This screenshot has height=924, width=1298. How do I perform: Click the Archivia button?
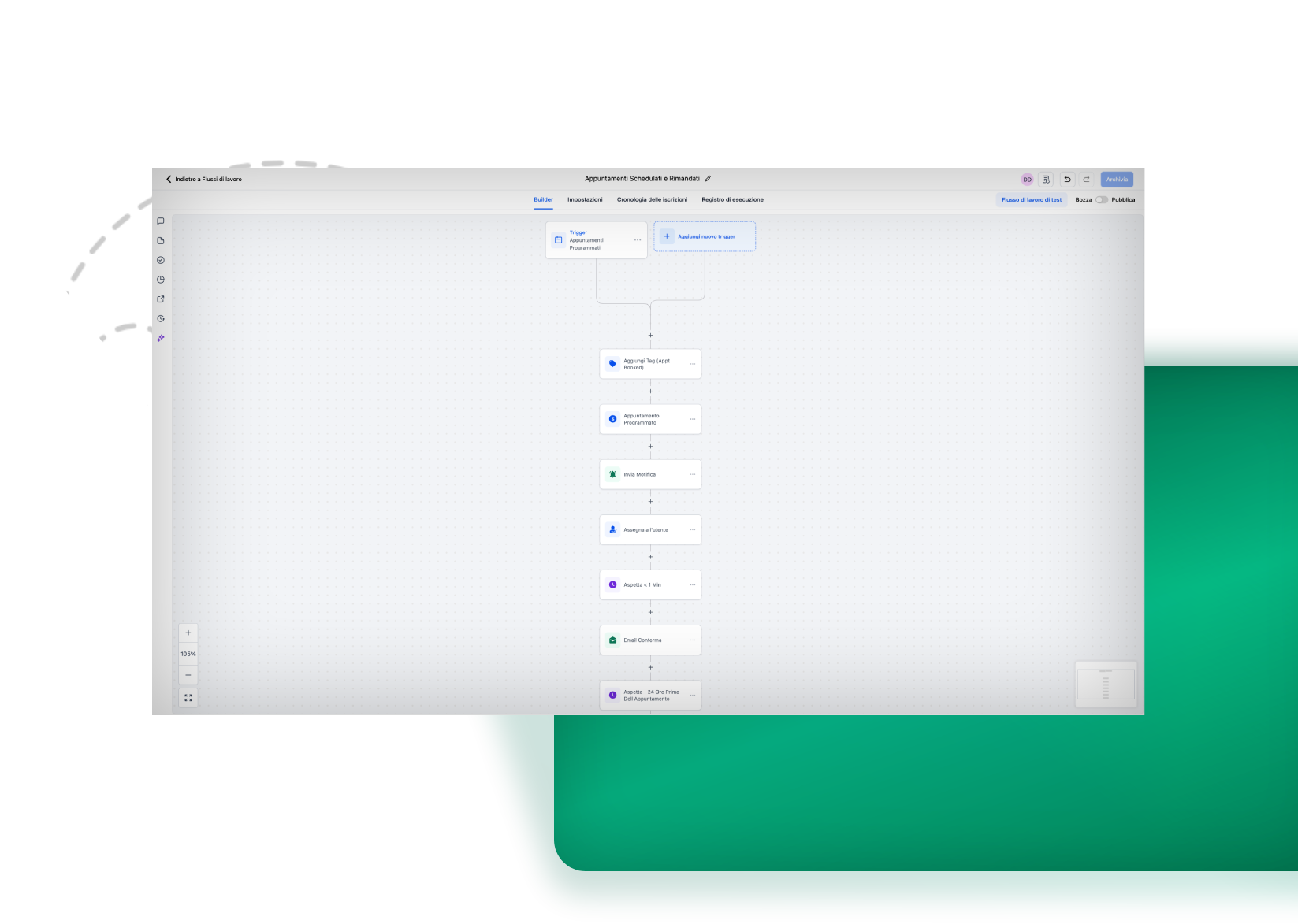[x=1117, y=180]
